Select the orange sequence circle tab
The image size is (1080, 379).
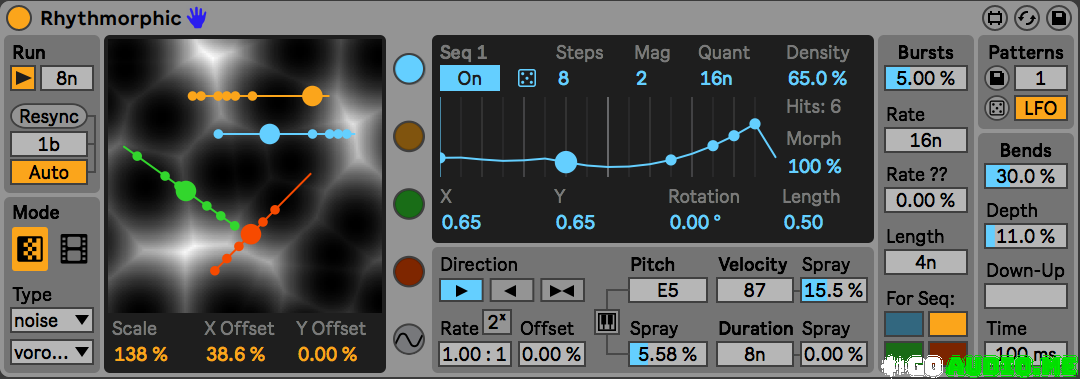pyautogui.click(x=408, y=136)
